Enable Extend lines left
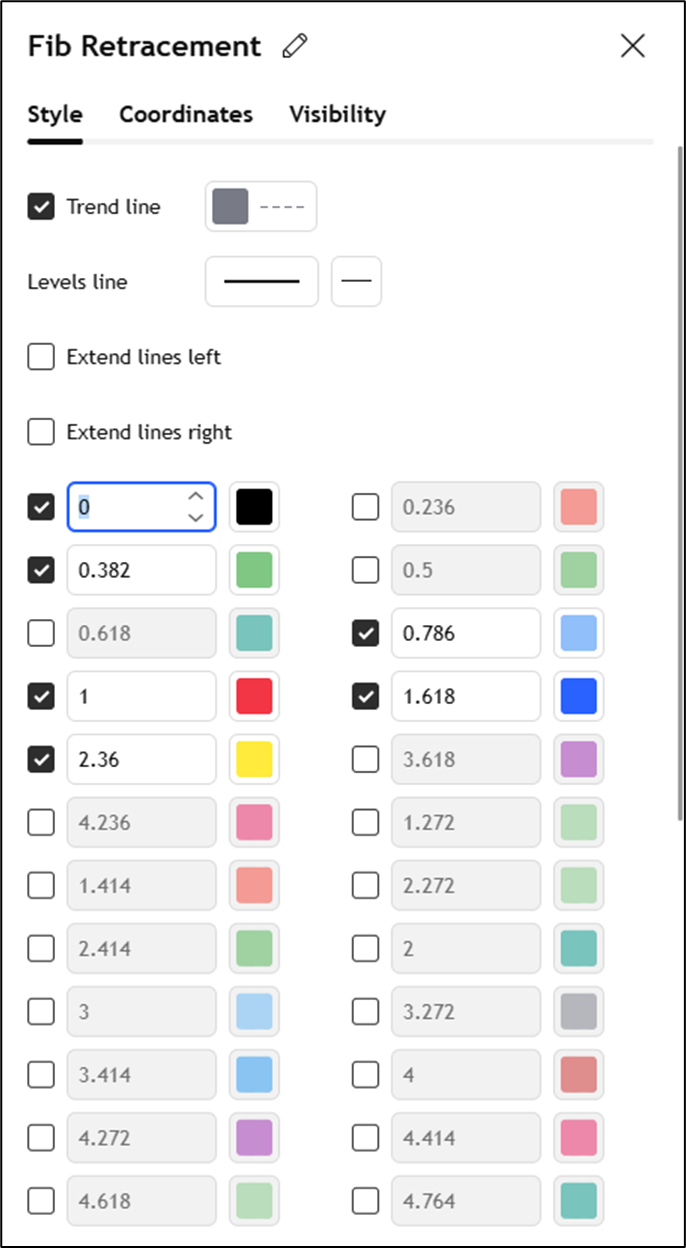The image size is (686, 1248). [41, 357]
